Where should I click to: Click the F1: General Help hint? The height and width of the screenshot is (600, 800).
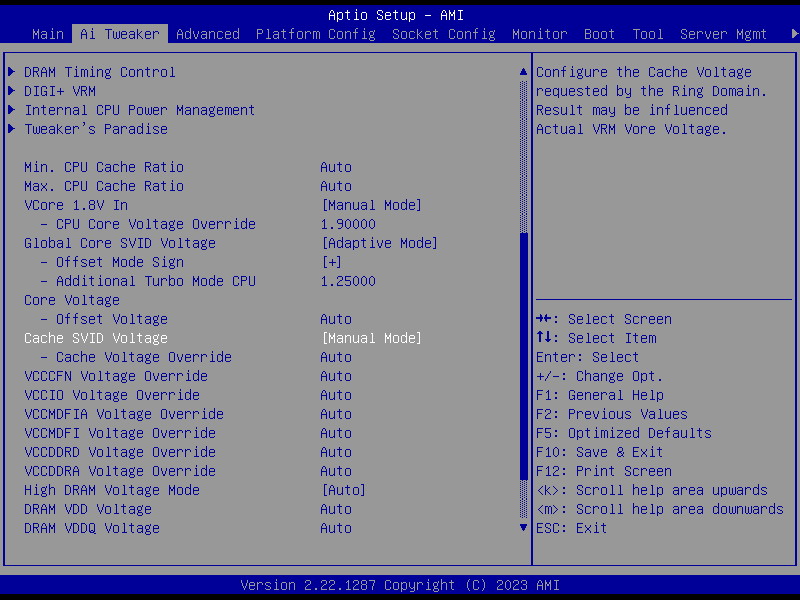pyautogui.click(x=599, y=395)
